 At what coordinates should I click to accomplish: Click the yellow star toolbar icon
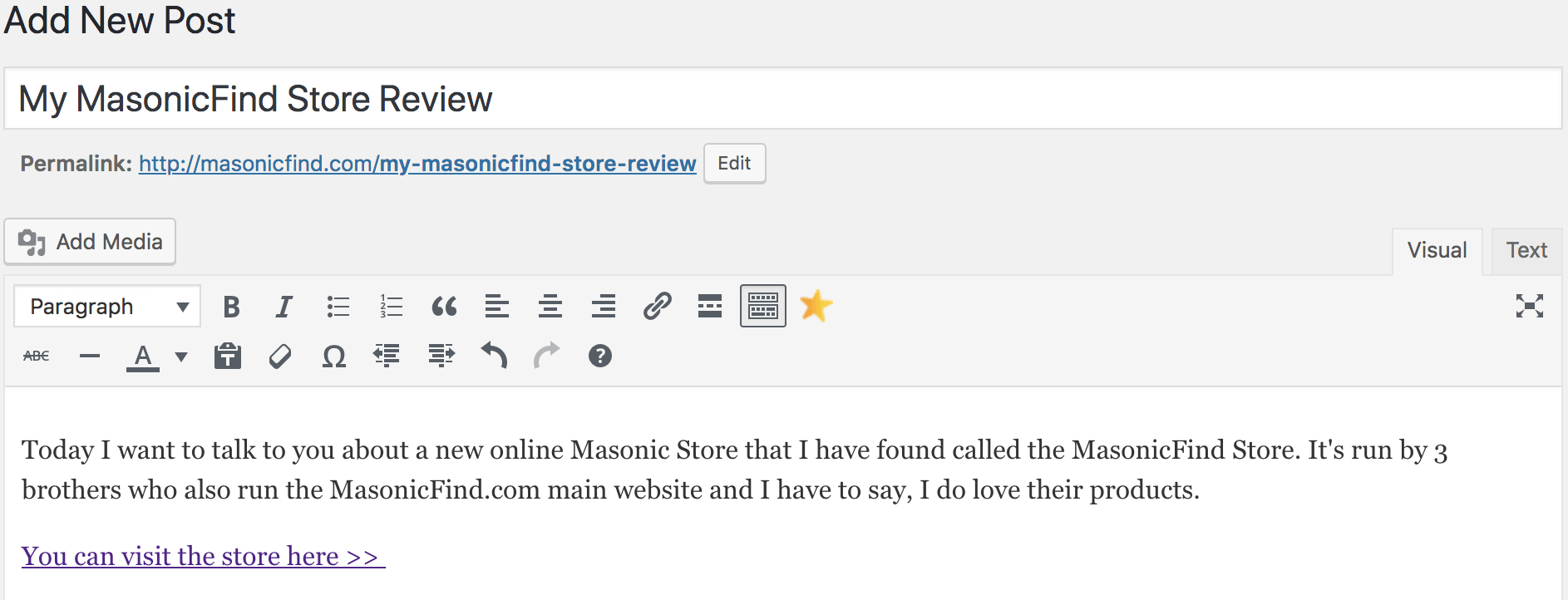point(816,306)
